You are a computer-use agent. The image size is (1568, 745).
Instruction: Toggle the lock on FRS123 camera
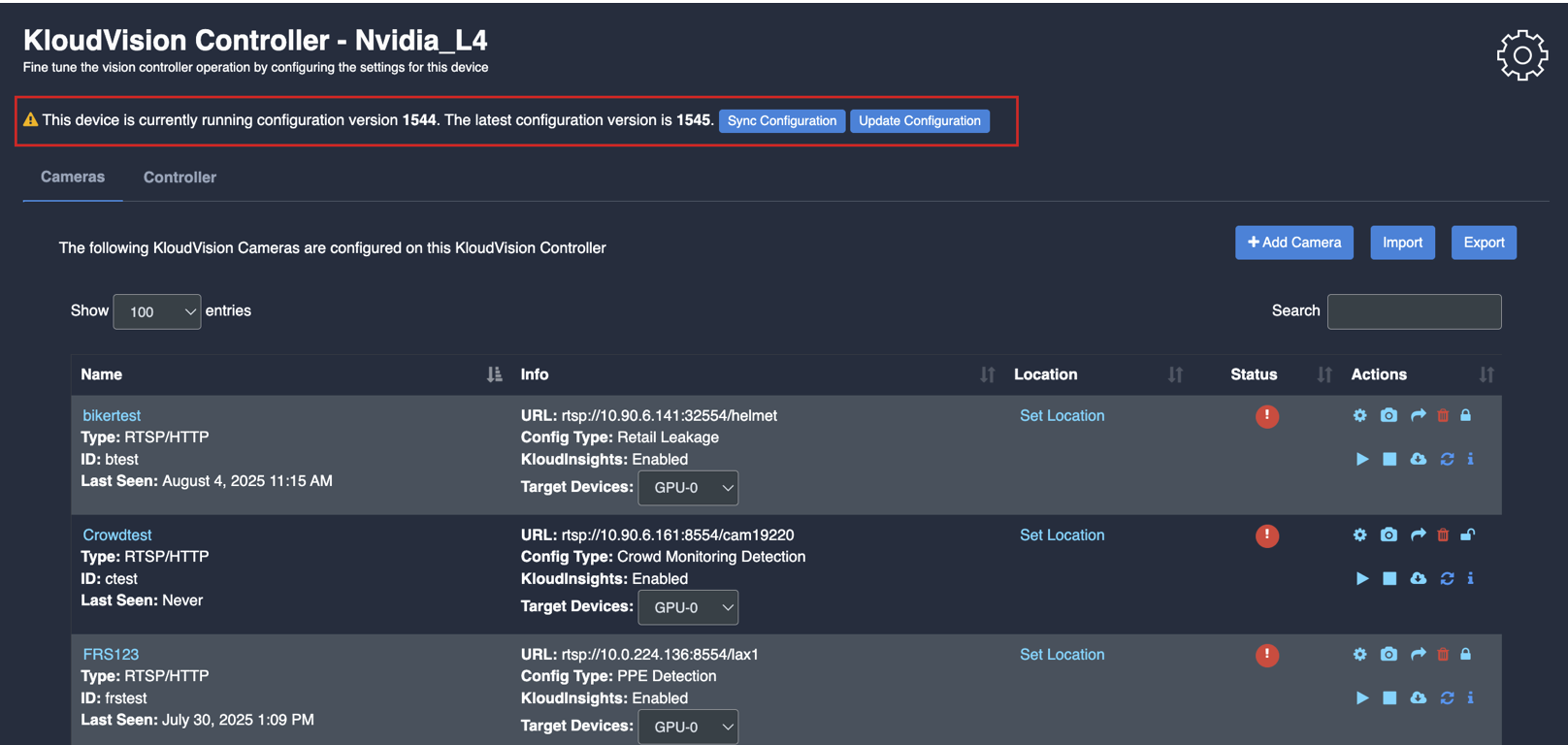click(x=1466, y=654)
